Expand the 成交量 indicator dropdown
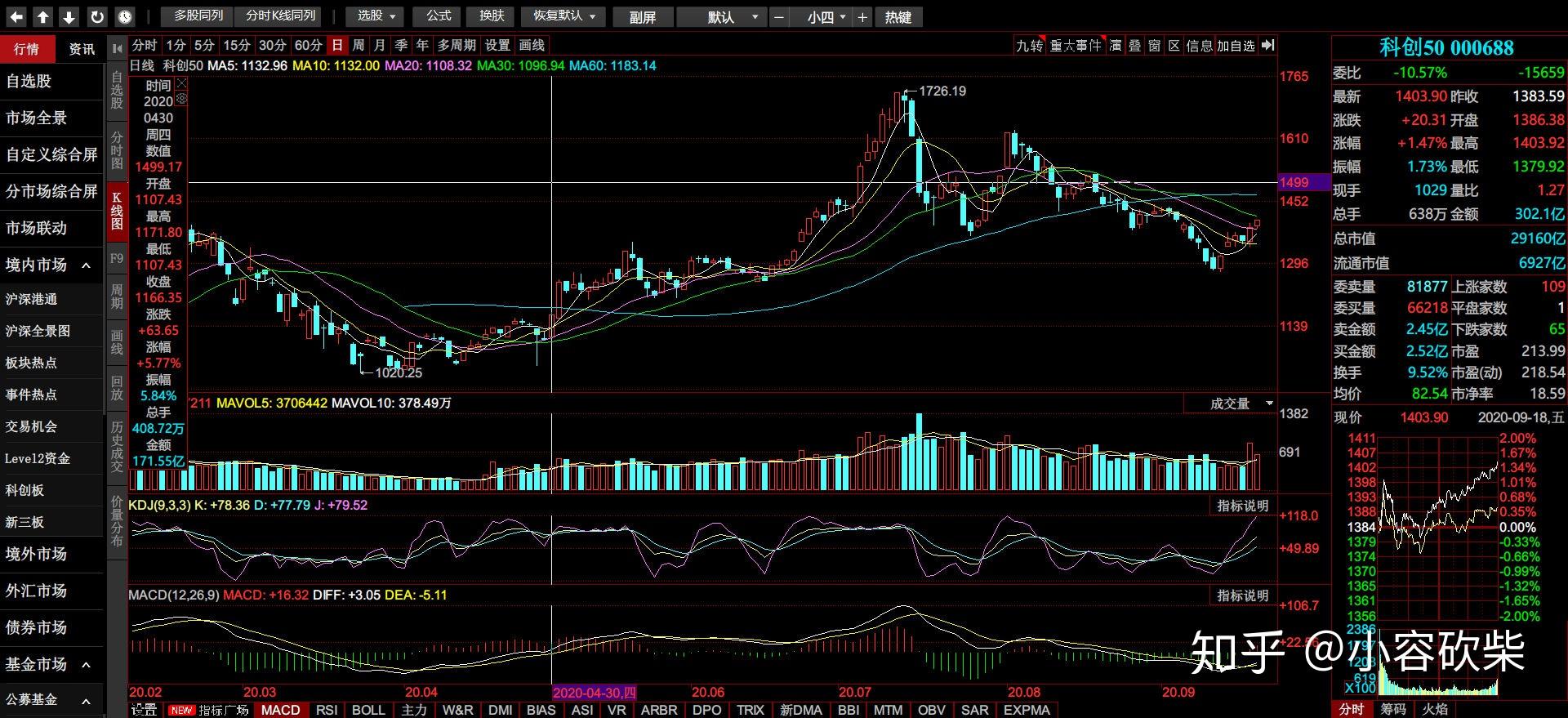The width and height of the screenshot is (1568, 718). coord(1269,404)
